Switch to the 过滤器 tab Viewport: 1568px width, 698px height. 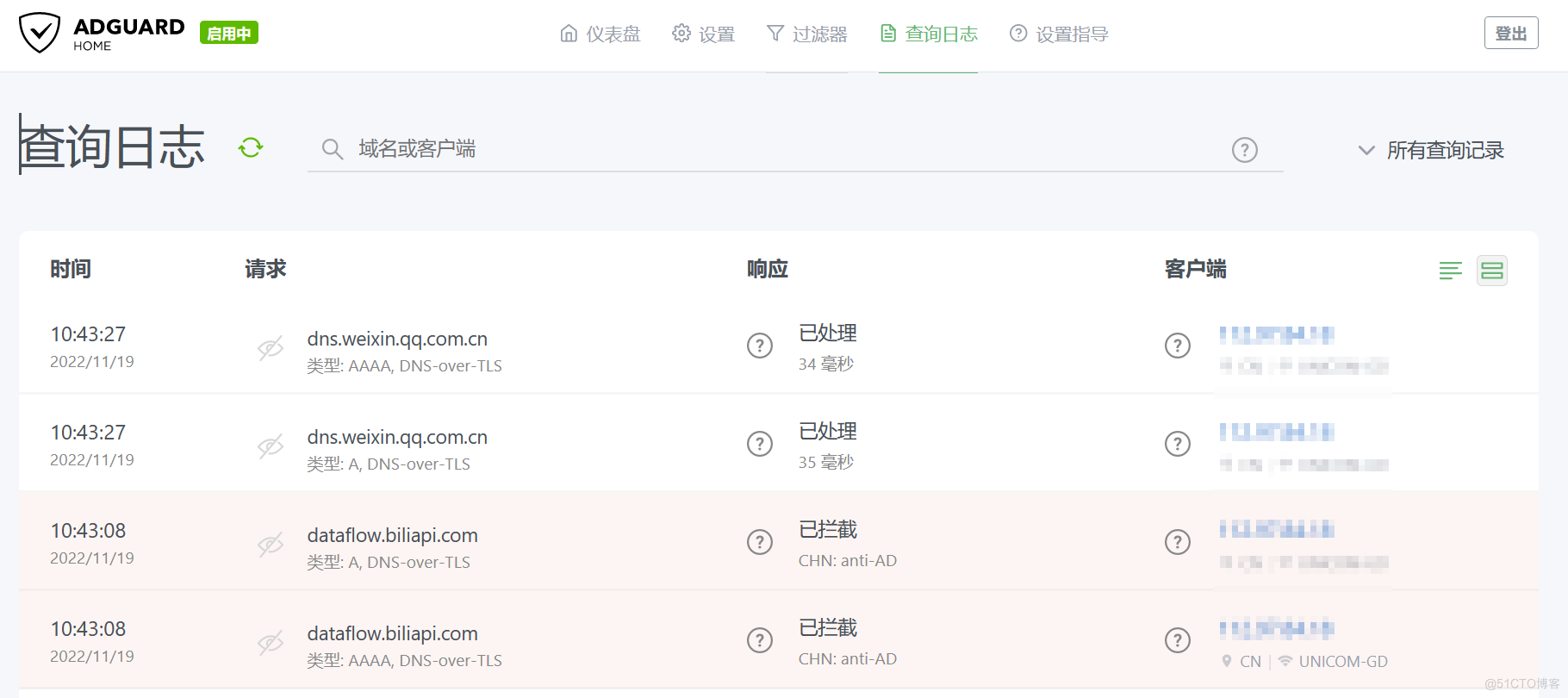tap(806, 34)
